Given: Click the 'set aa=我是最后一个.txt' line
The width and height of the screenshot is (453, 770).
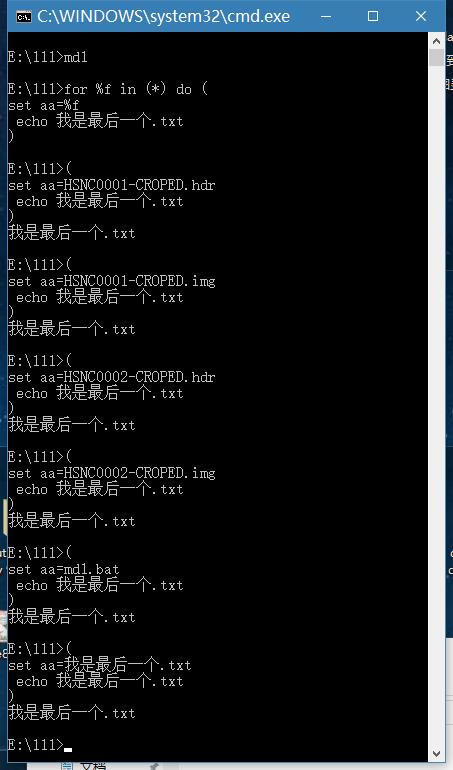Looking at the screenshot, I should click(x=100, y=665).
